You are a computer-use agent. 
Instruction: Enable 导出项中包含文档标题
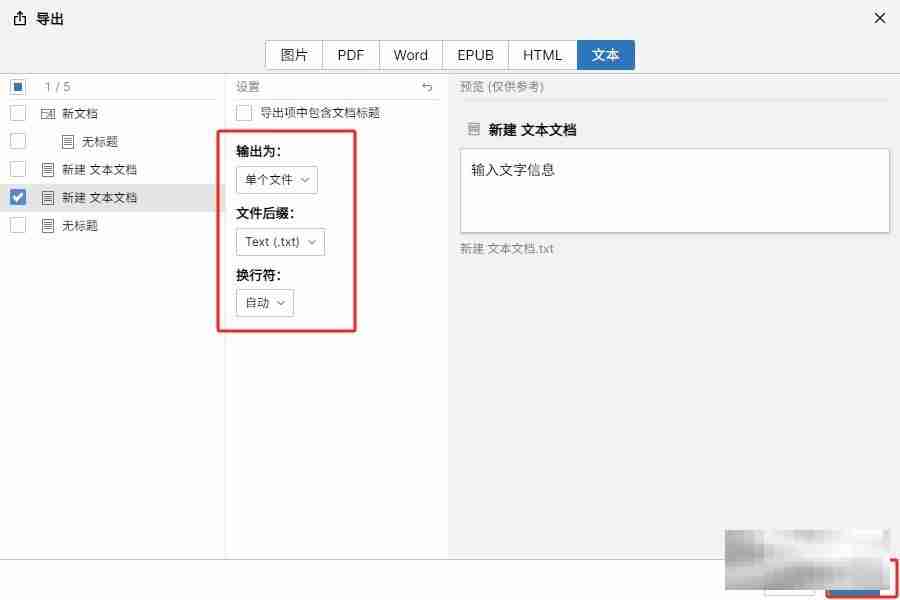[x=243, y=113]
